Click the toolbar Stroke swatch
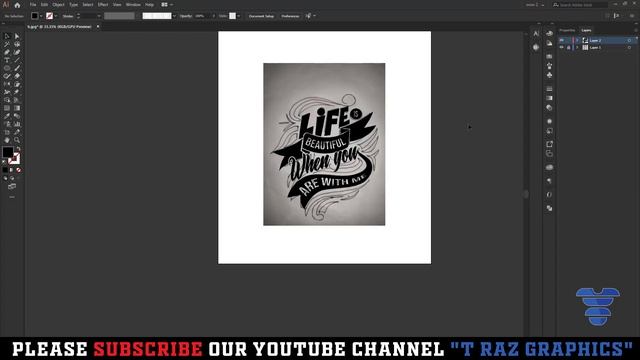 [15, 158]
